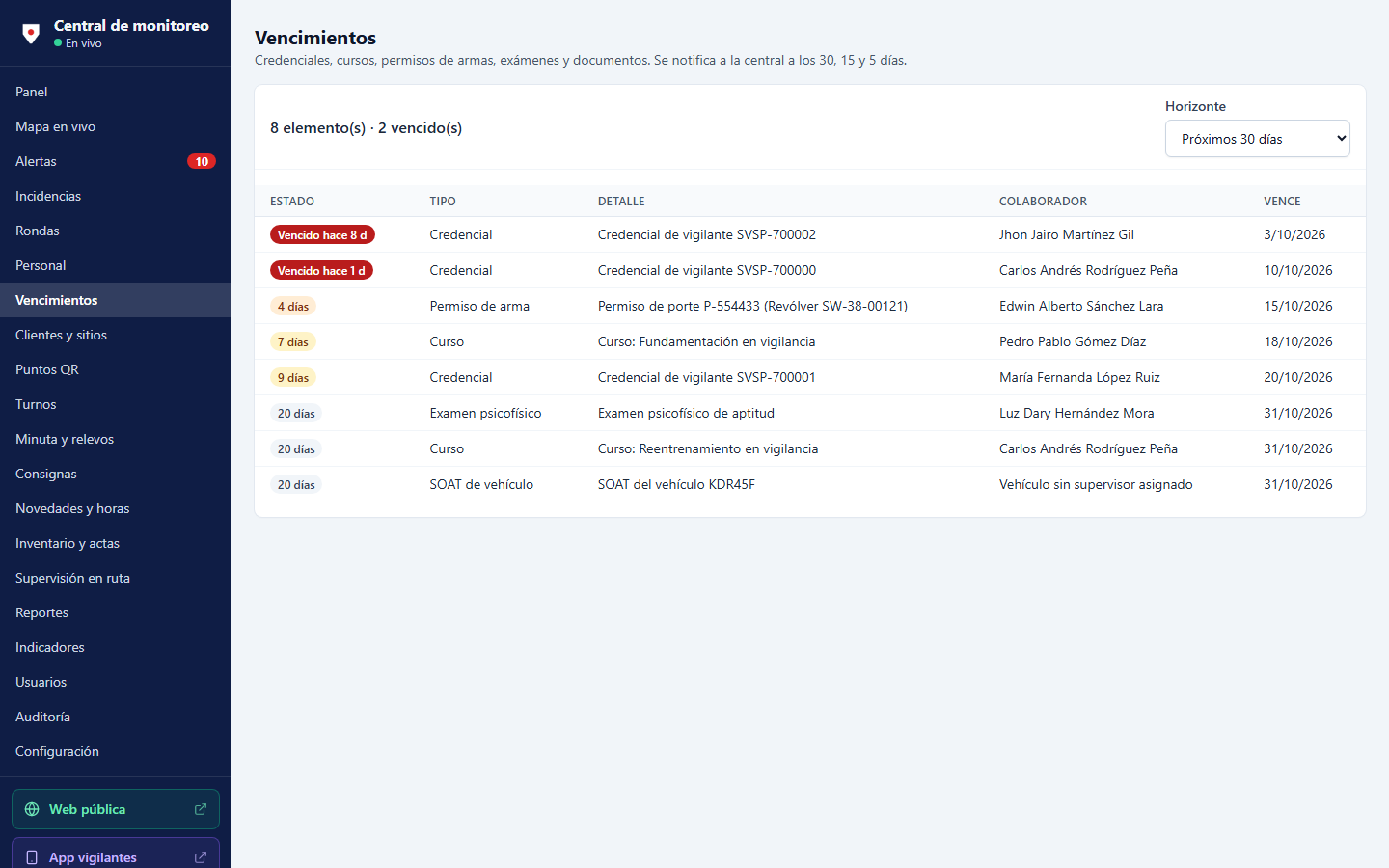Select Credencial de vigilante SVSP-700002 detail
Viewport: 1389px width, 868px height.
707,234
